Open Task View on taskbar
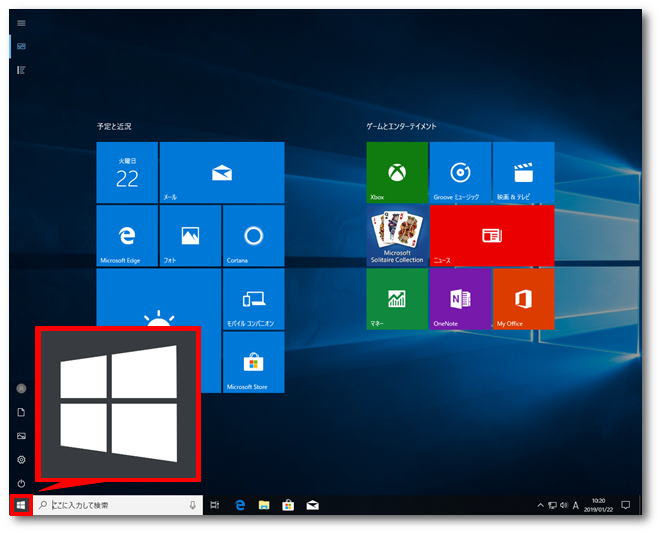The height and width of the screenshot is (534, 661). (x=215, y=505)
